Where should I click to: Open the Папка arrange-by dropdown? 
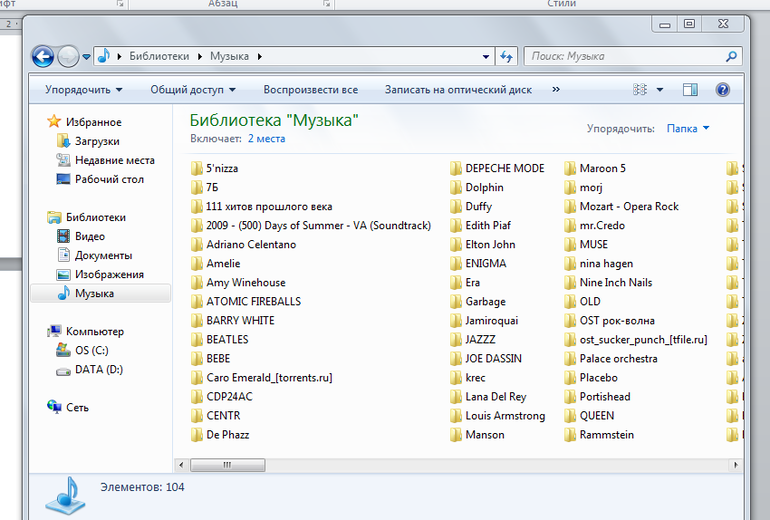pos(688,129)
